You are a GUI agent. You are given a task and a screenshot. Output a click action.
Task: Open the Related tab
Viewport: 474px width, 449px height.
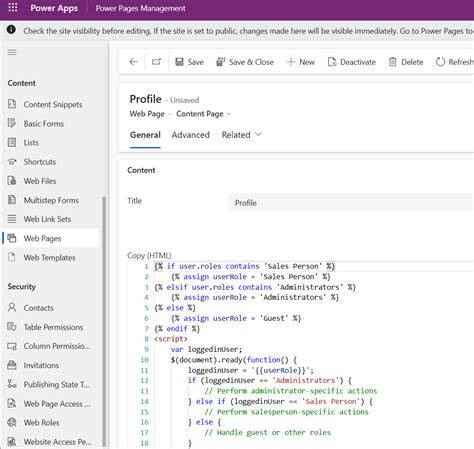[236, 135]
